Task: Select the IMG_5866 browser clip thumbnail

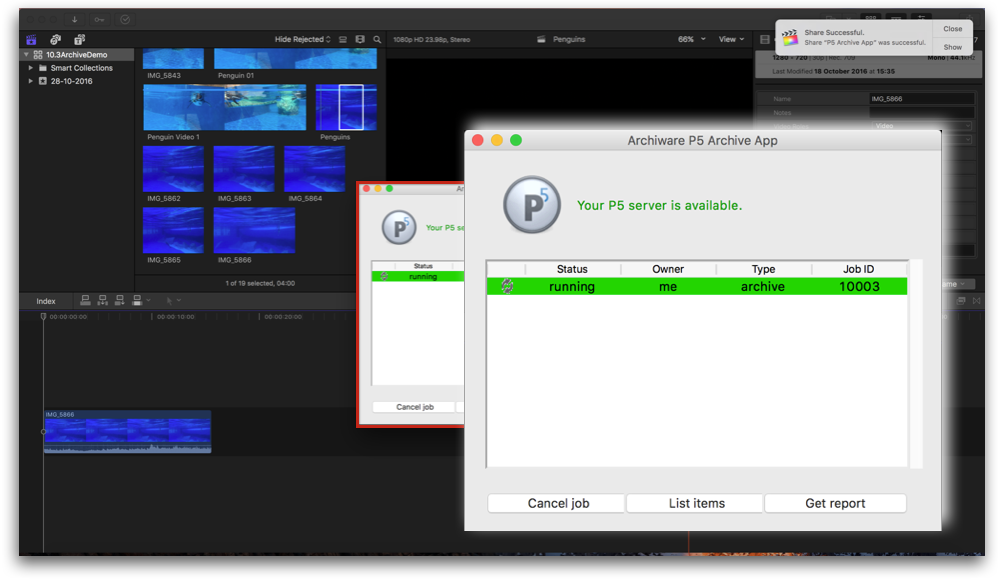Action: click(x=254, y=231)
